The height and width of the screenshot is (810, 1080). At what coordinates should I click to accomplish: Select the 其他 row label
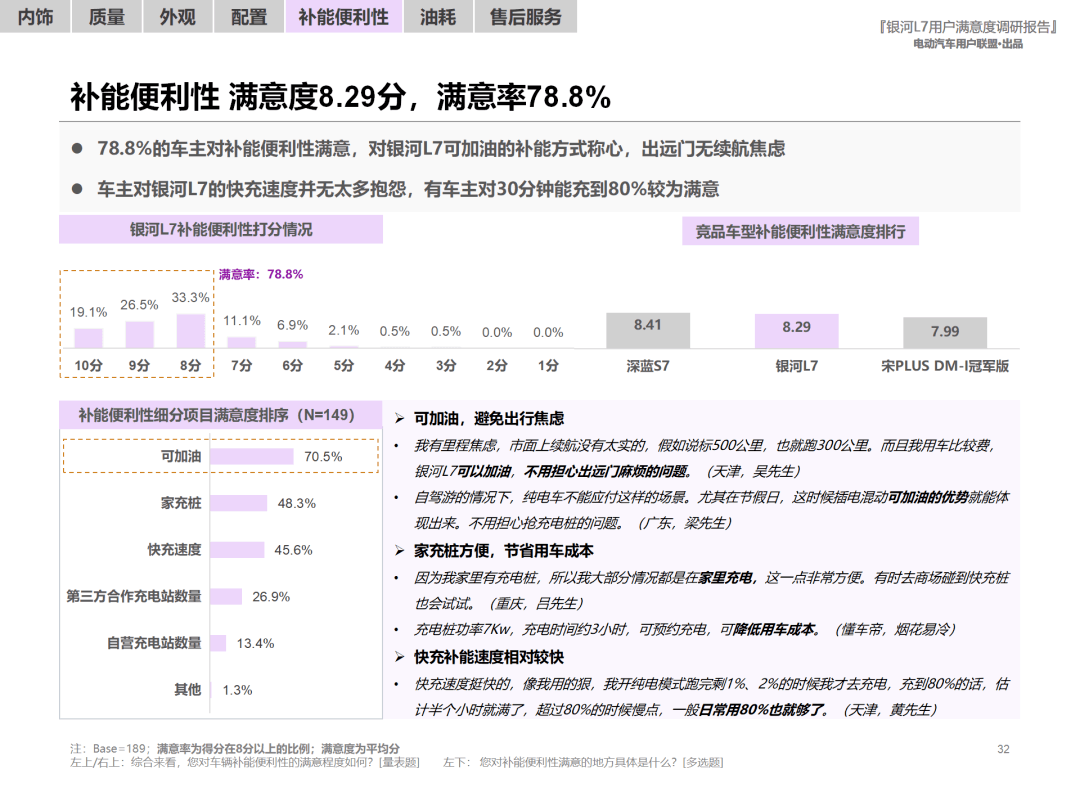coord(188,689)
